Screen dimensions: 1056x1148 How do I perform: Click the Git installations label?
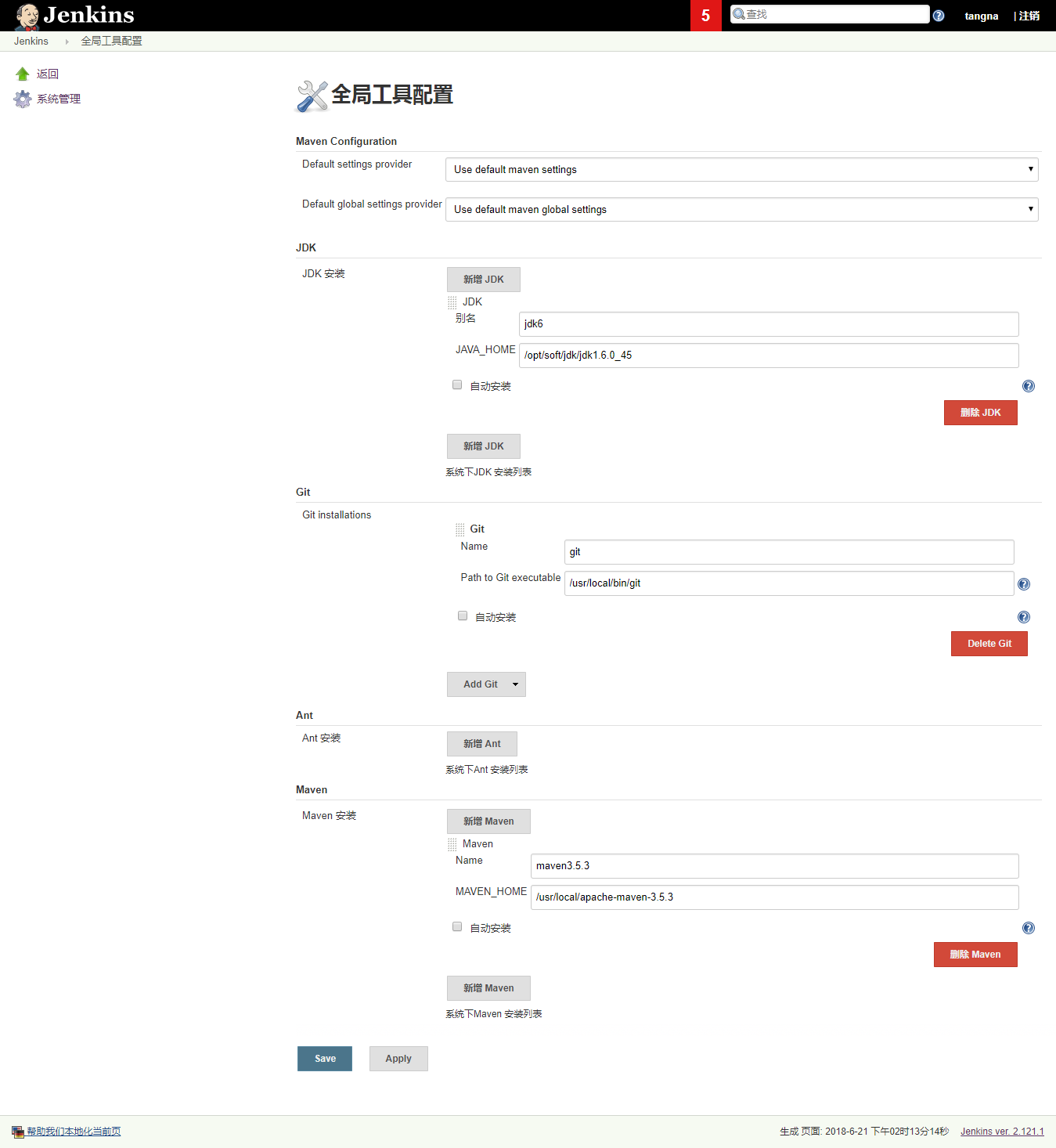tap(337, 515)
